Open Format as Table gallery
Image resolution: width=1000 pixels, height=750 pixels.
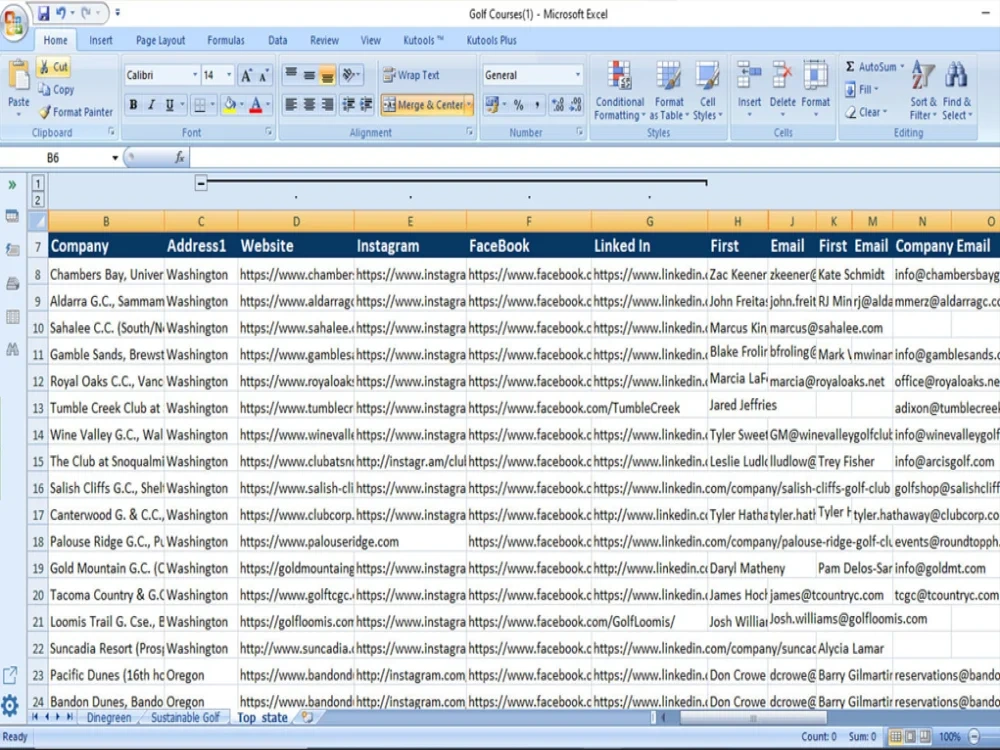669,91
